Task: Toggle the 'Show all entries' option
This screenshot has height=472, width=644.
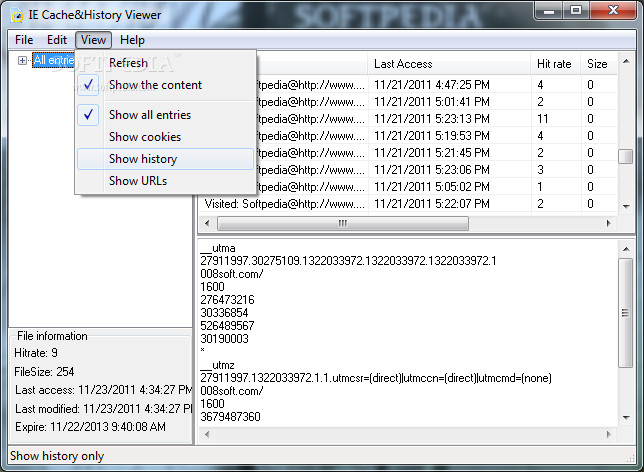Action: [x=166, y=115]
